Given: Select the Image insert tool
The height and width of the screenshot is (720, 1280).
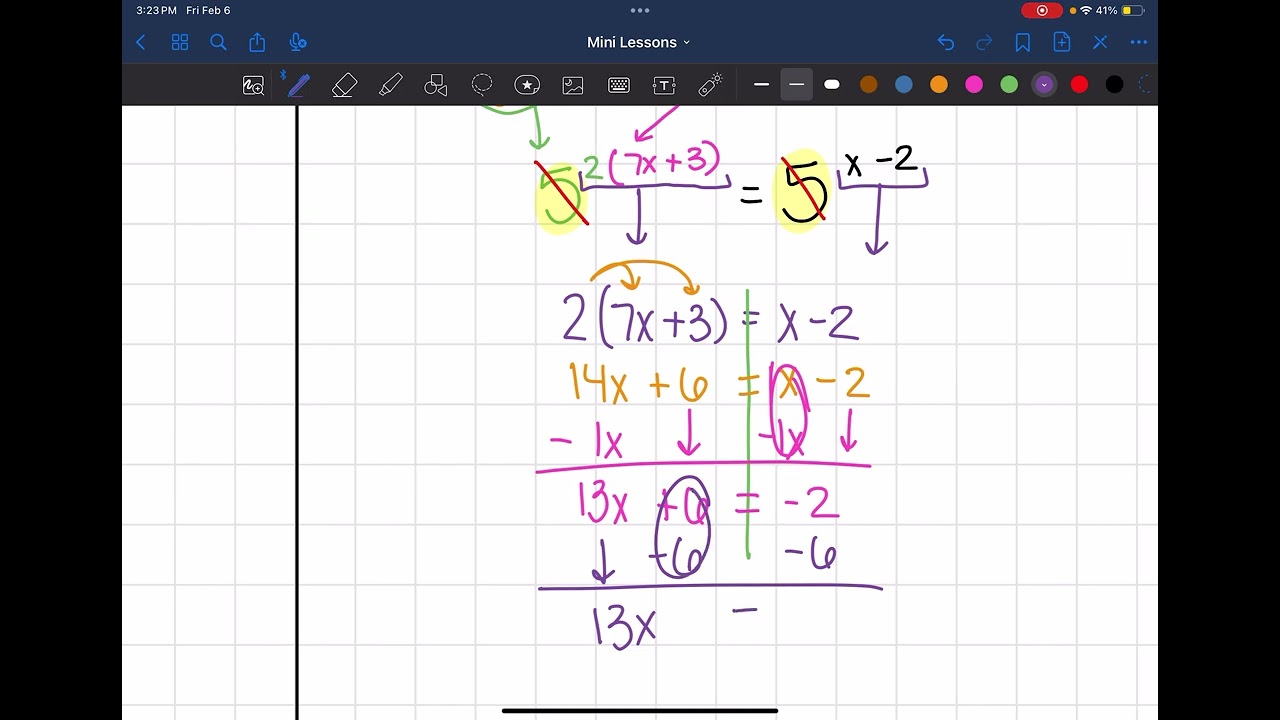Looking at the screenshot, I should point(573,85).
